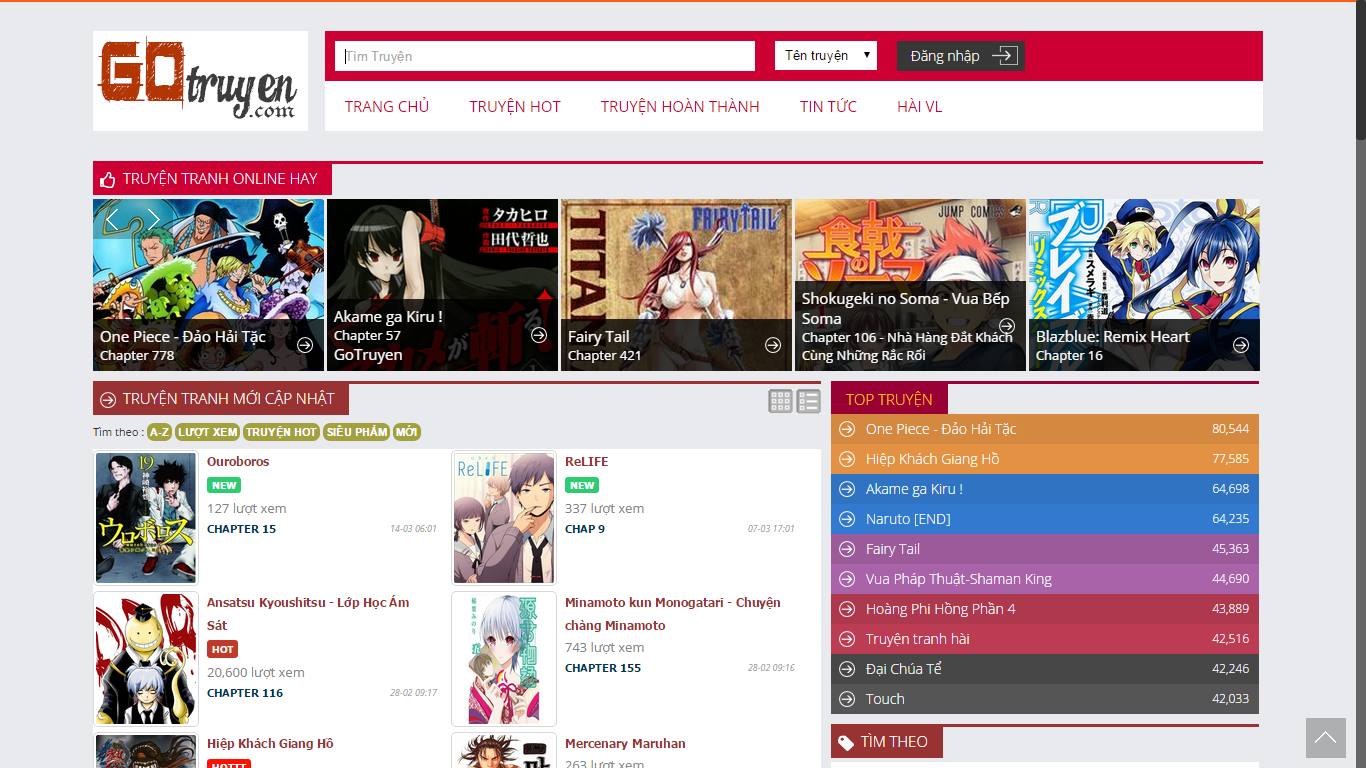Open Mercenary Maruhan title link
The height and width of the screenshot is (768, 1366).
coord(625,744)
